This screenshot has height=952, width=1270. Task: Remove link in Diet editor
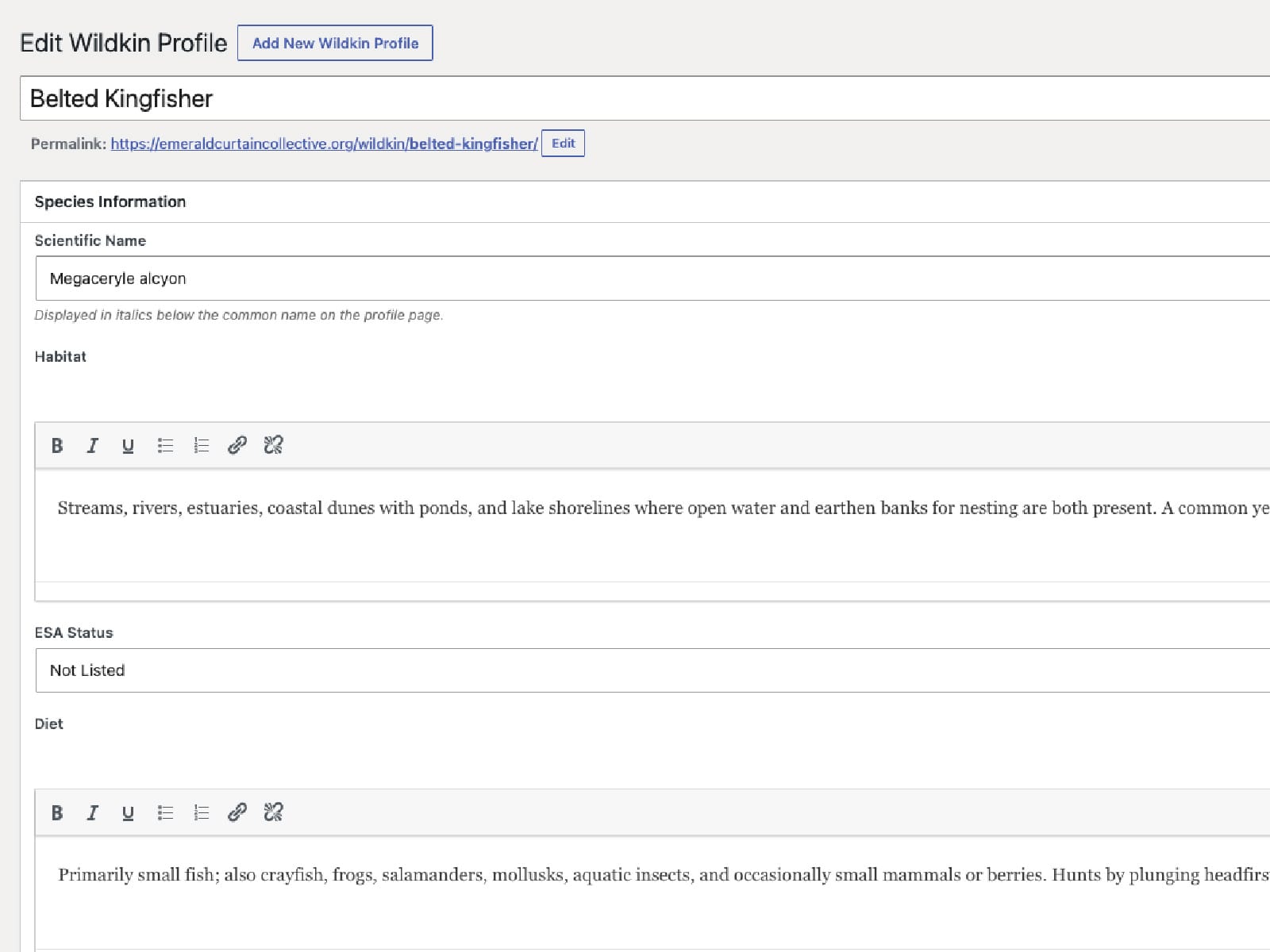[273, 812]
